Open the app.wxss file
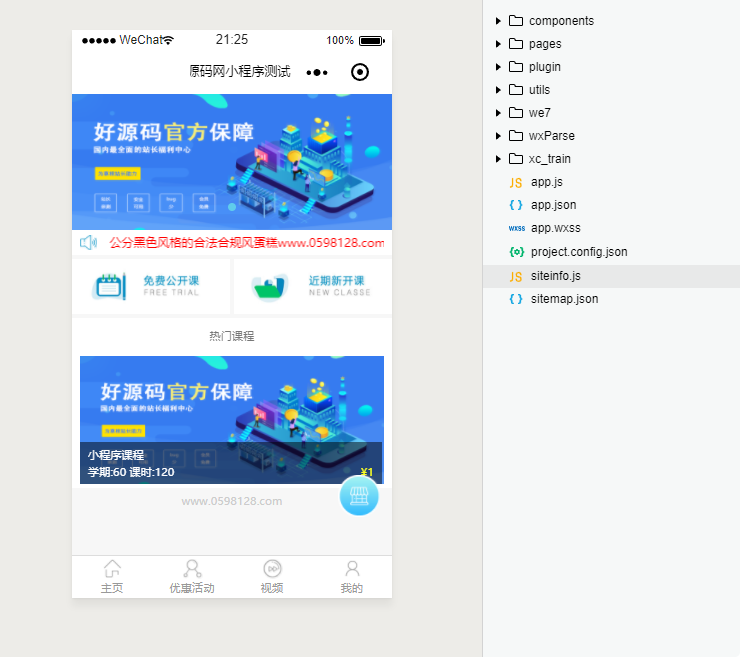Viewport: 742px width, 657px height. [556, 228]
